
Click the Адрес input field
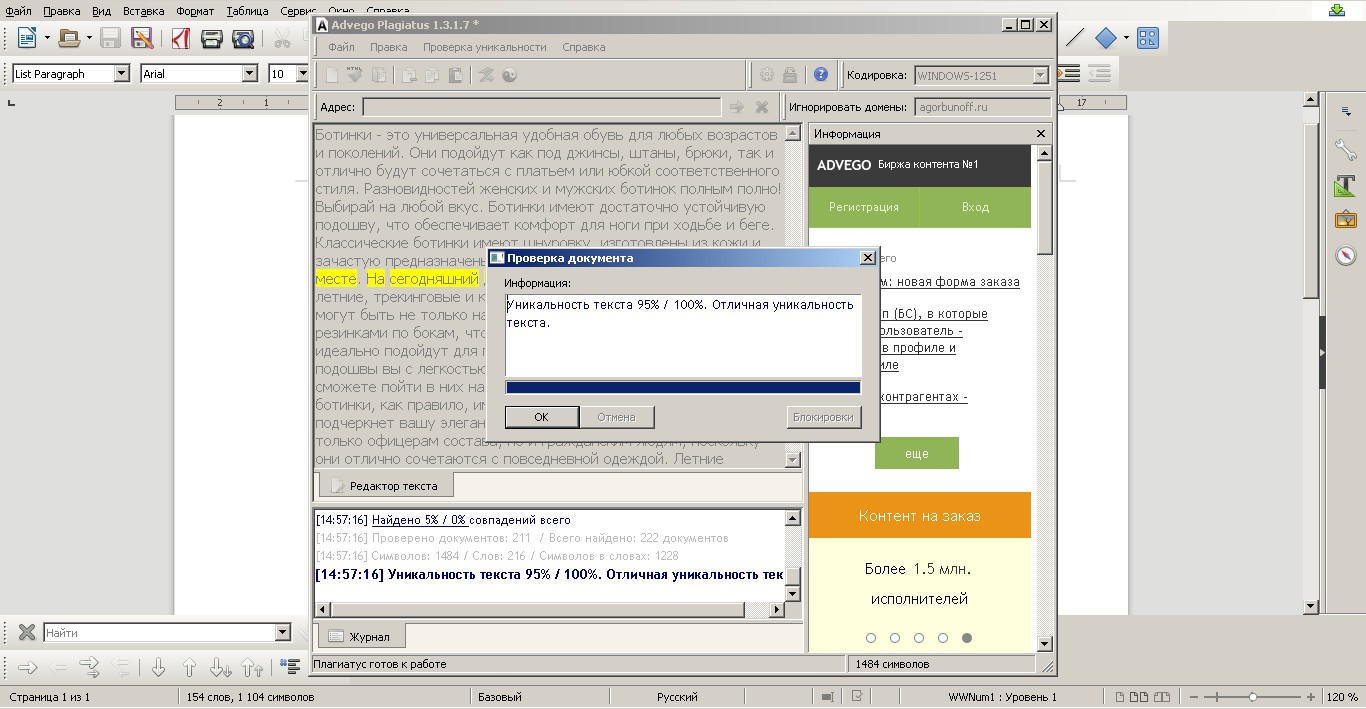pyautogui.click(x=541, y=107)
